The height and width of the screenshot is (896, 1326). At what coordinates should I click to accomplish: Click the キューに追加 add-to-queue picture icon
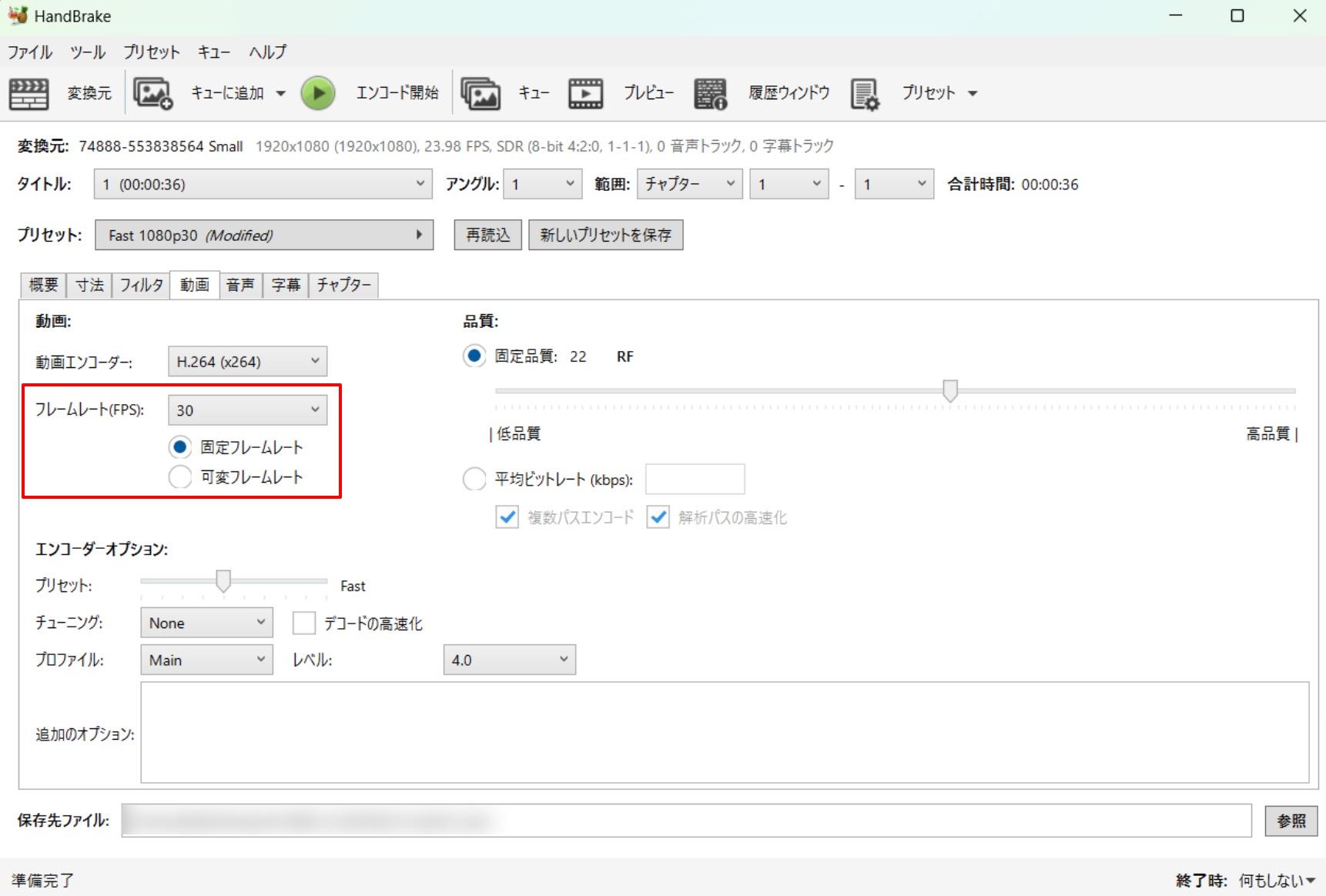[x=152, y=93]
